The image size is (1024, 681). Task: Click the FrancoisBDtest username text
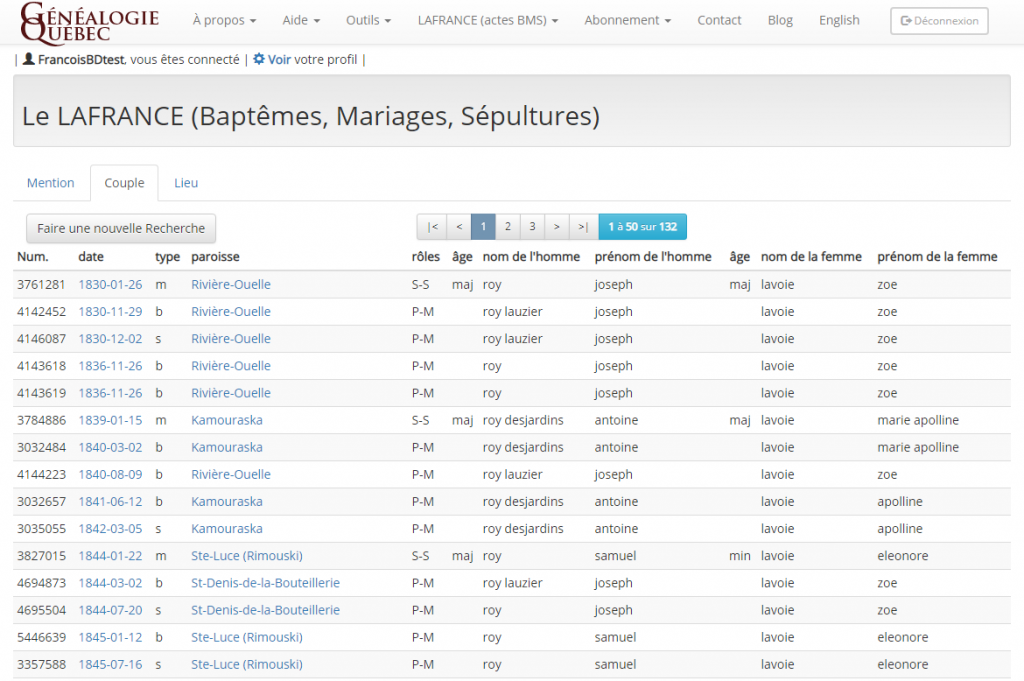[x=81, y=59]
